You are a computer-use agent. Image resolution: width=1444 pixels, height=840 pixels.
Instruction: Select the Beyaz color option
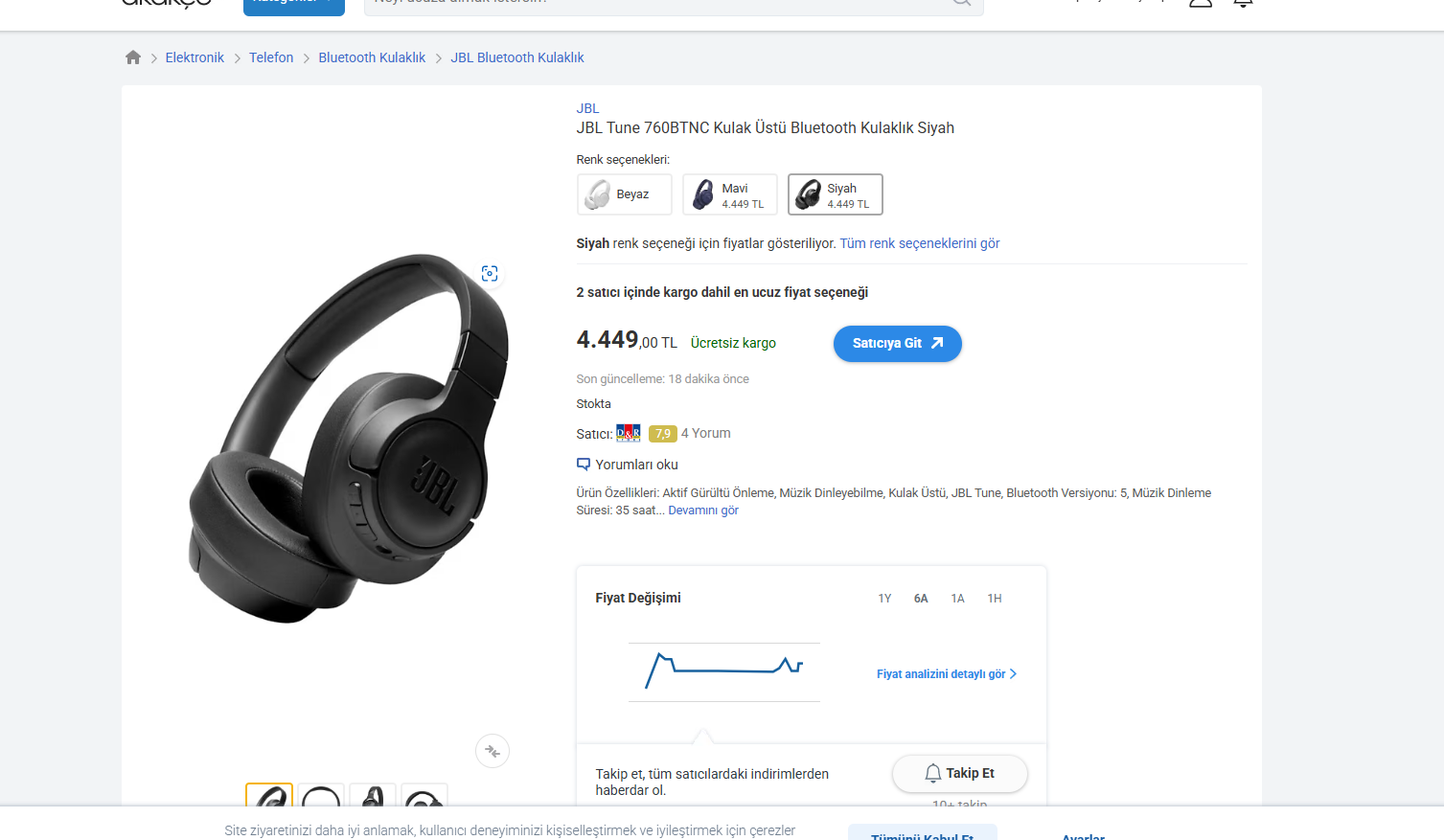click(625, 194)
